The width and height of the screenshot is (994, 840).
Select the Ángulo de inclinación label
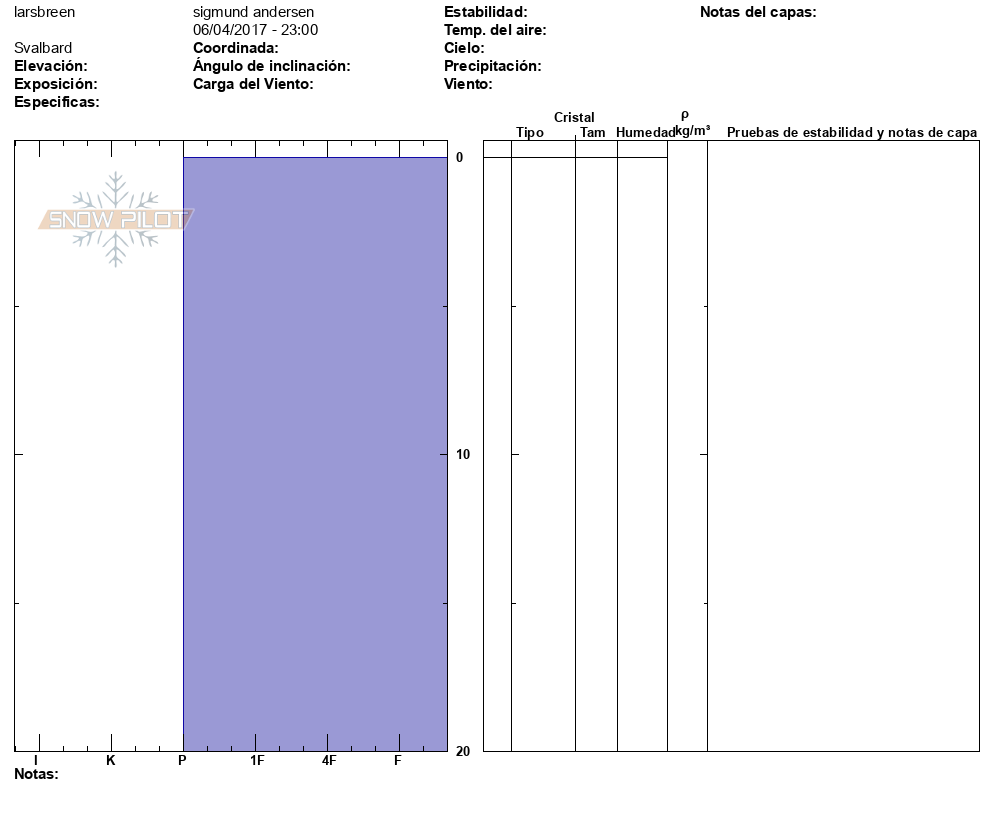click(271, 66)
